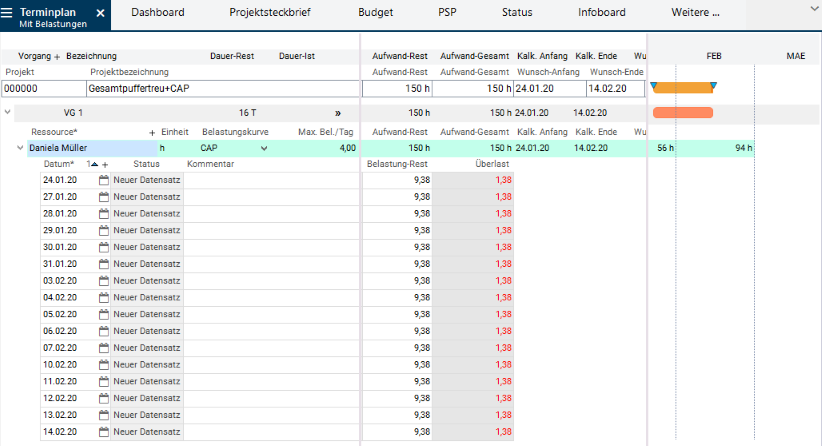Screen dimensions: 822x446
Task: Open the Weitere... menu
Action: coord(695,12)
